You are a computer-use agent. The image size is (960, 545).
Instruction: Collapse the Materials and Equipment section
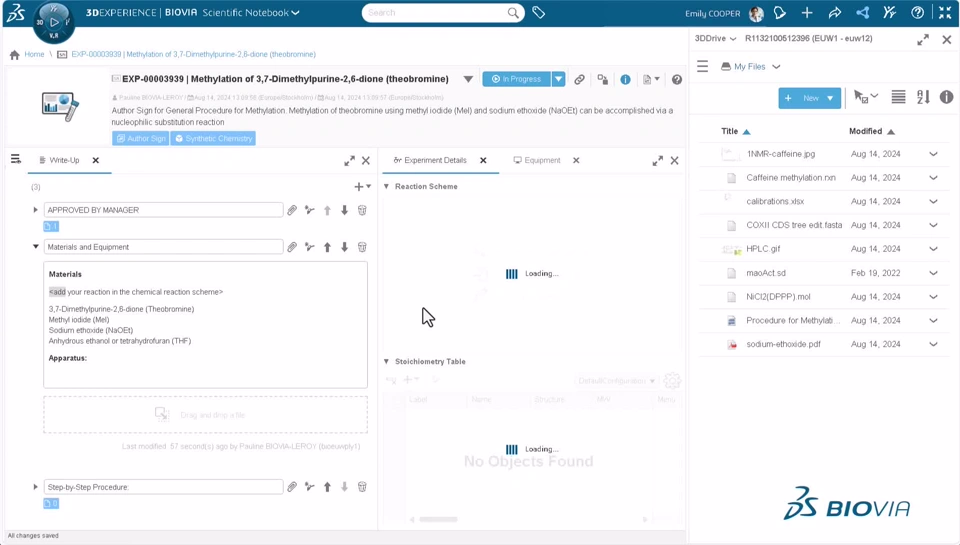(36, 247)
